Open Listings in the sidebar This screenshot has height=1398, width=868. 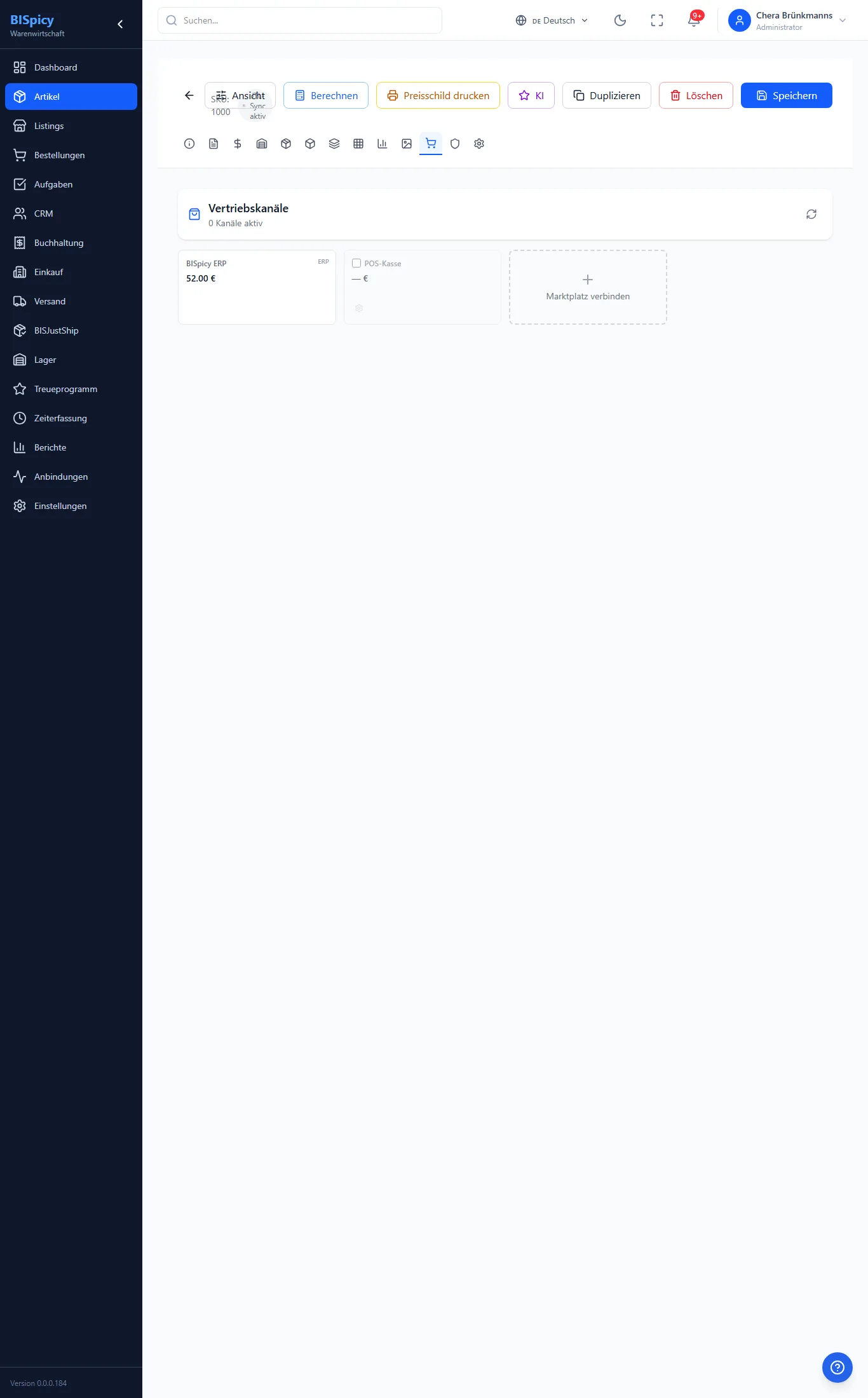[71, 126]
